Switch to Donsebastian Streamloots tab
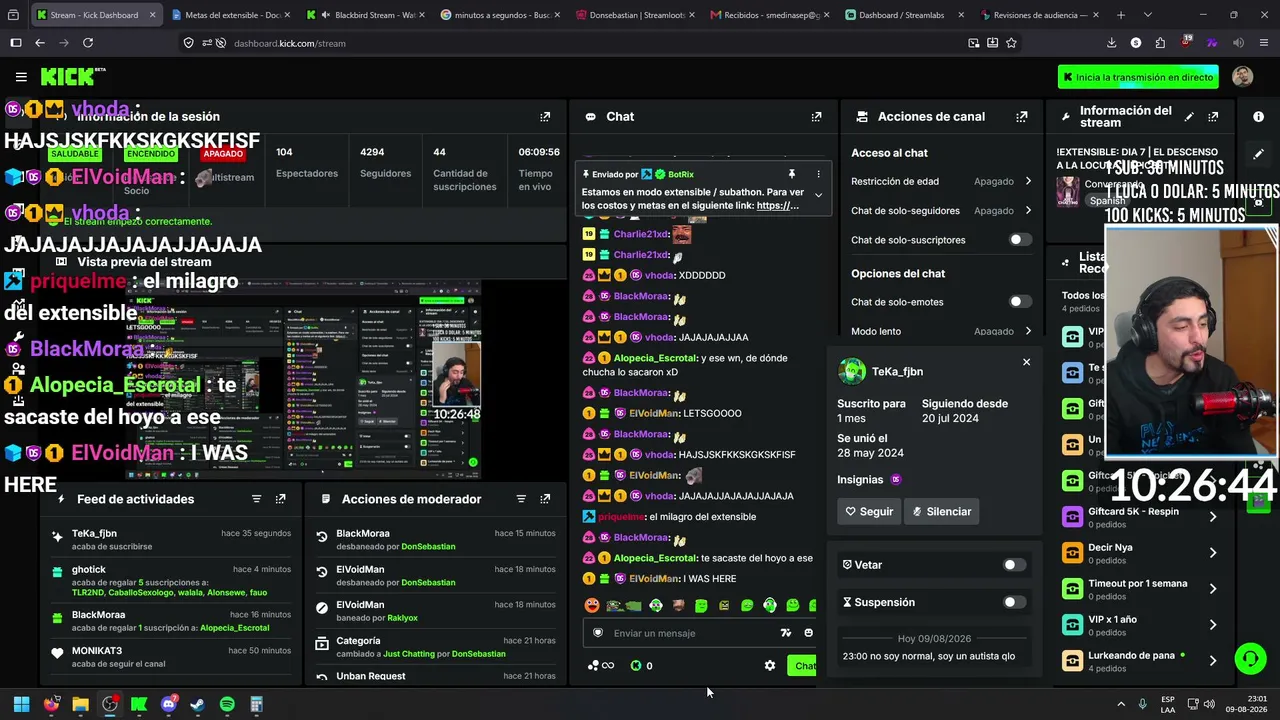Screen dimensions: 1280x720 coord(636,15)
